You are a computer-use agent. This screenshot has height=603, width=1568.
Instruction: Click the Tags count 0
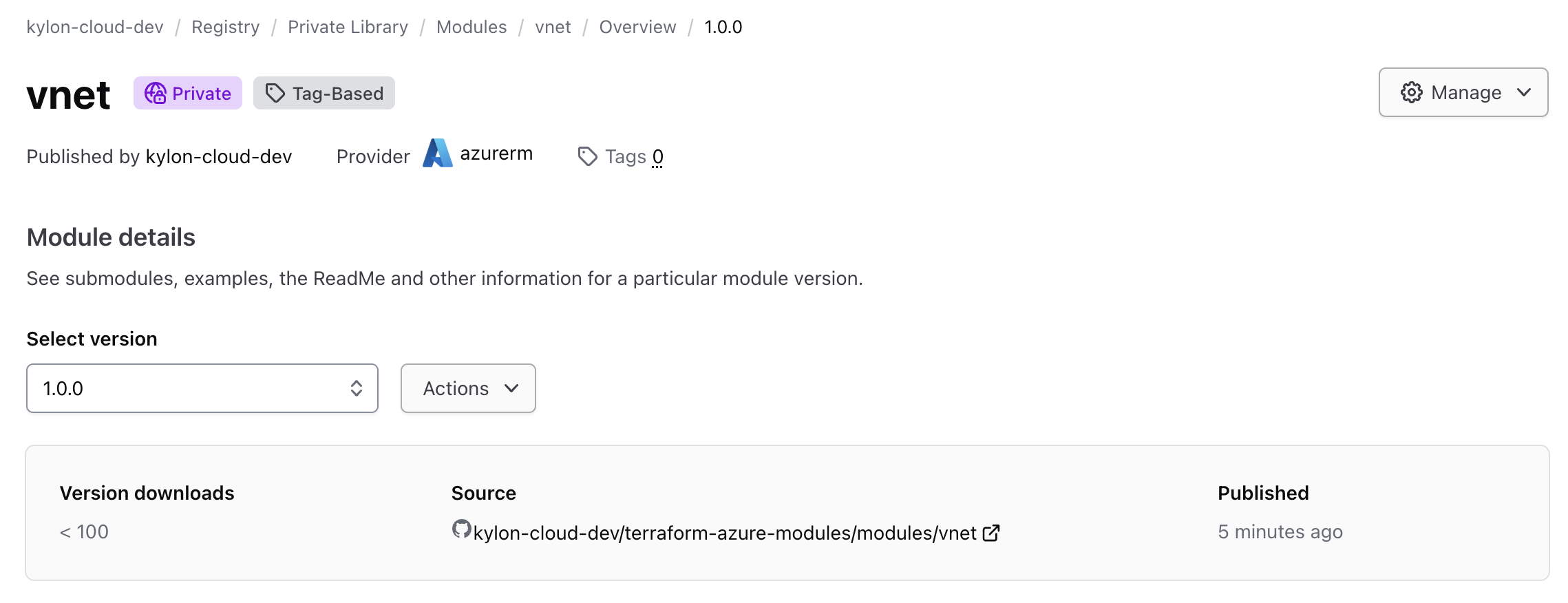tap(658, 157)
